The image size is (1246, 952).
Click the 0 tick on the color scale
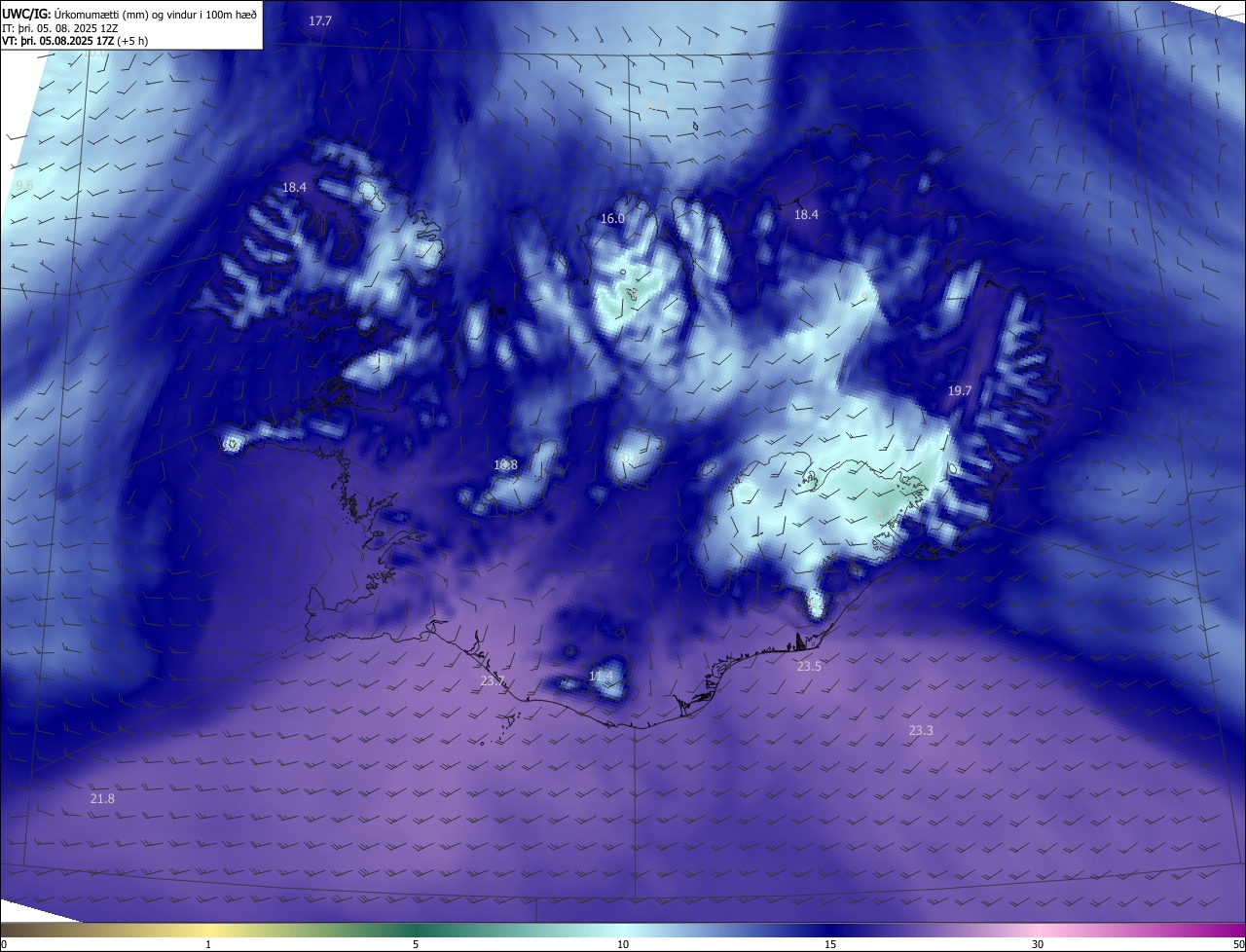pyautogui.click(x=4, y=944)
